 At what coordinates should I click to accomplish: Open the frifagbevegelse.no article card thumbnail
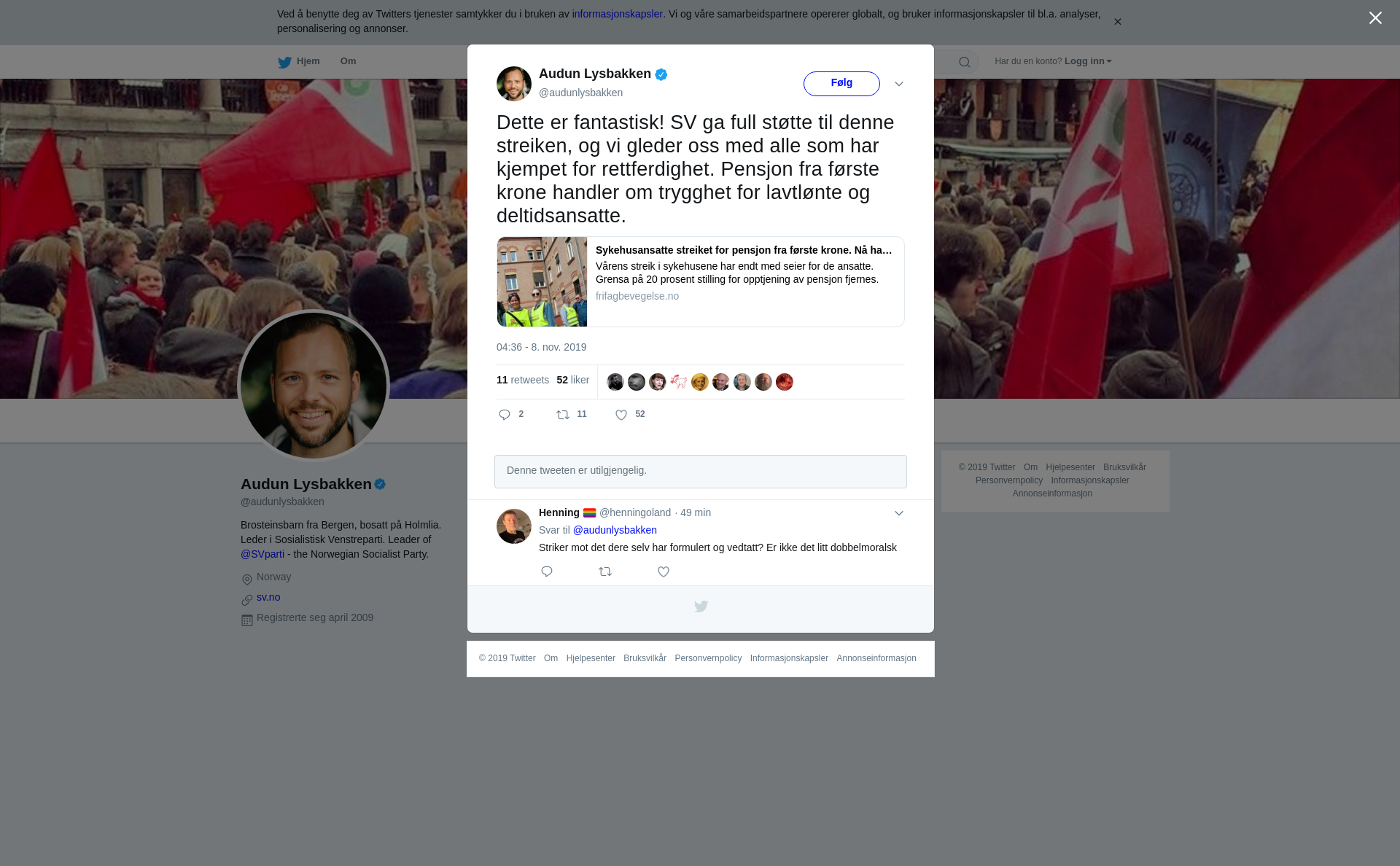click(x=542, y=281)
